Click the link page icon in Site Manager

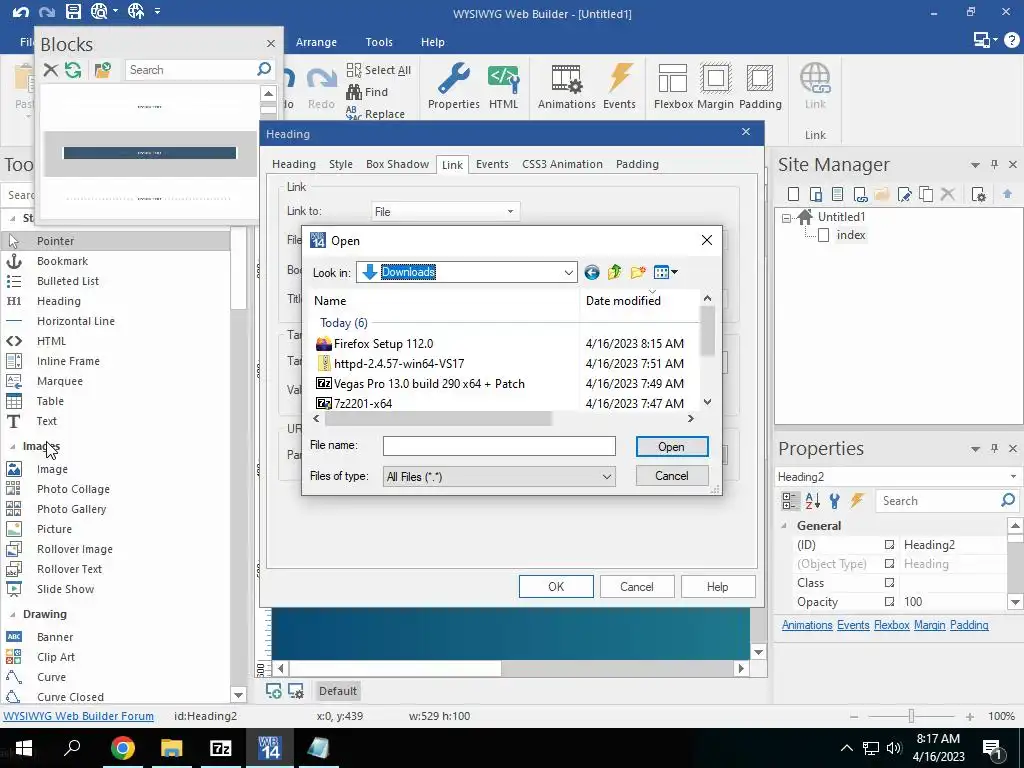pyautogui.click(x=860, y=194)
